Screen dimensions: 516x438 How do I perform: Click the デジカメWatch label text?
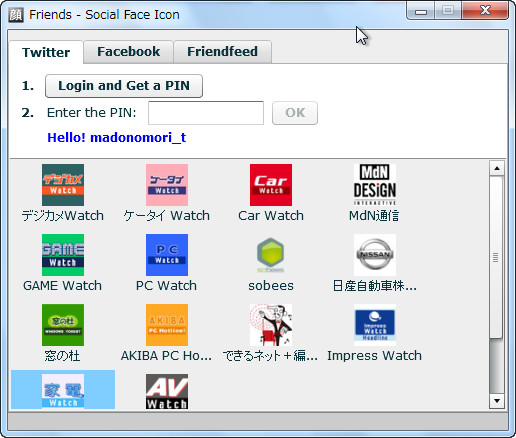tap(63, 216)
